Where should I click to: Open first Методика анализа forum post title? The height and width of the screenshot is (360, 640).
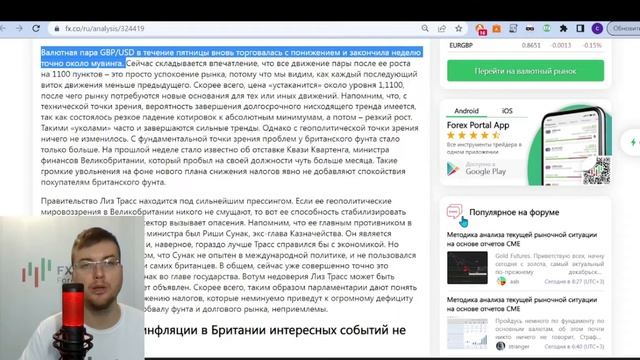point(522,239)
